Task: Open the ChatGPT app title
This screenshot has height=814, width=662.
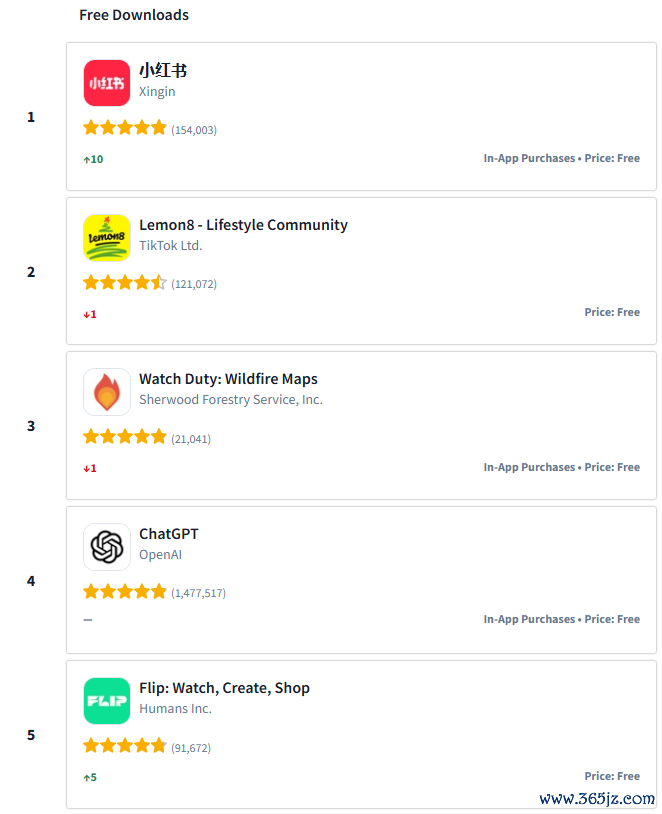Action: [x=169, y=534]
